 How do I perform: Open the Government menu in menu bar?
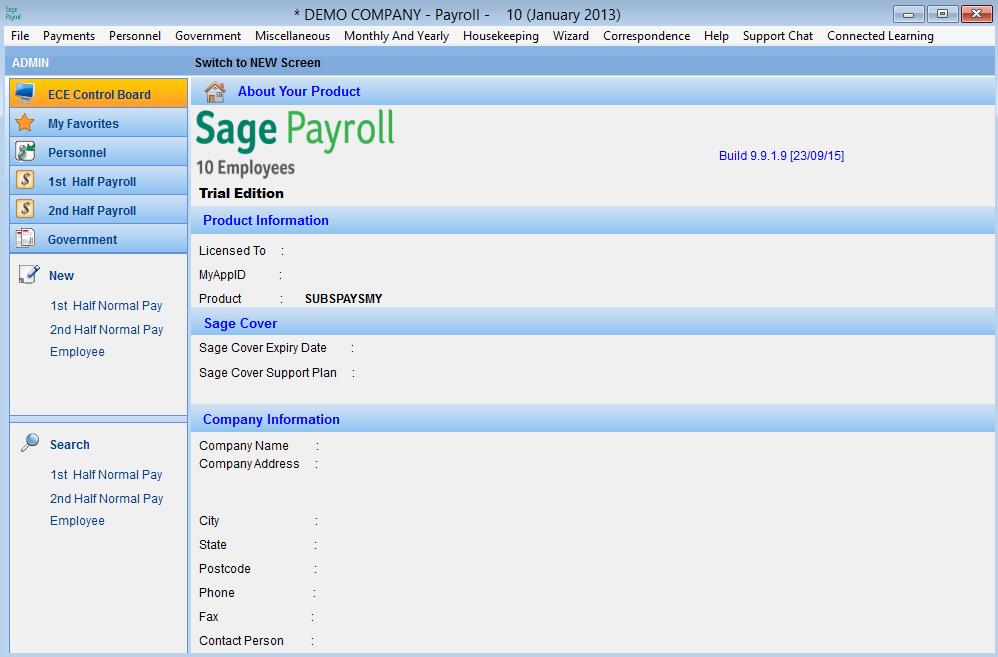tap(207, 36)
